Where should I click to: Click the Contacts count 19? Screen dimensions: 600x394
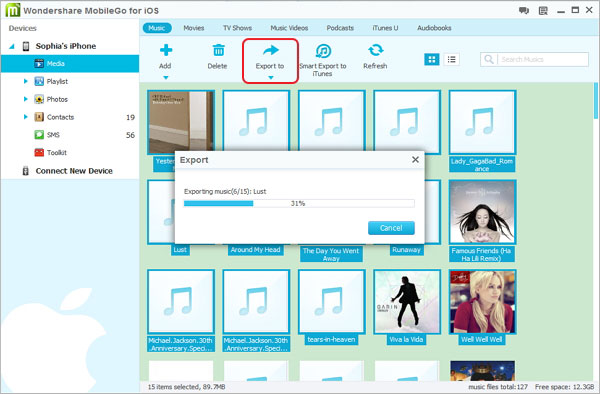coord(130,117)
